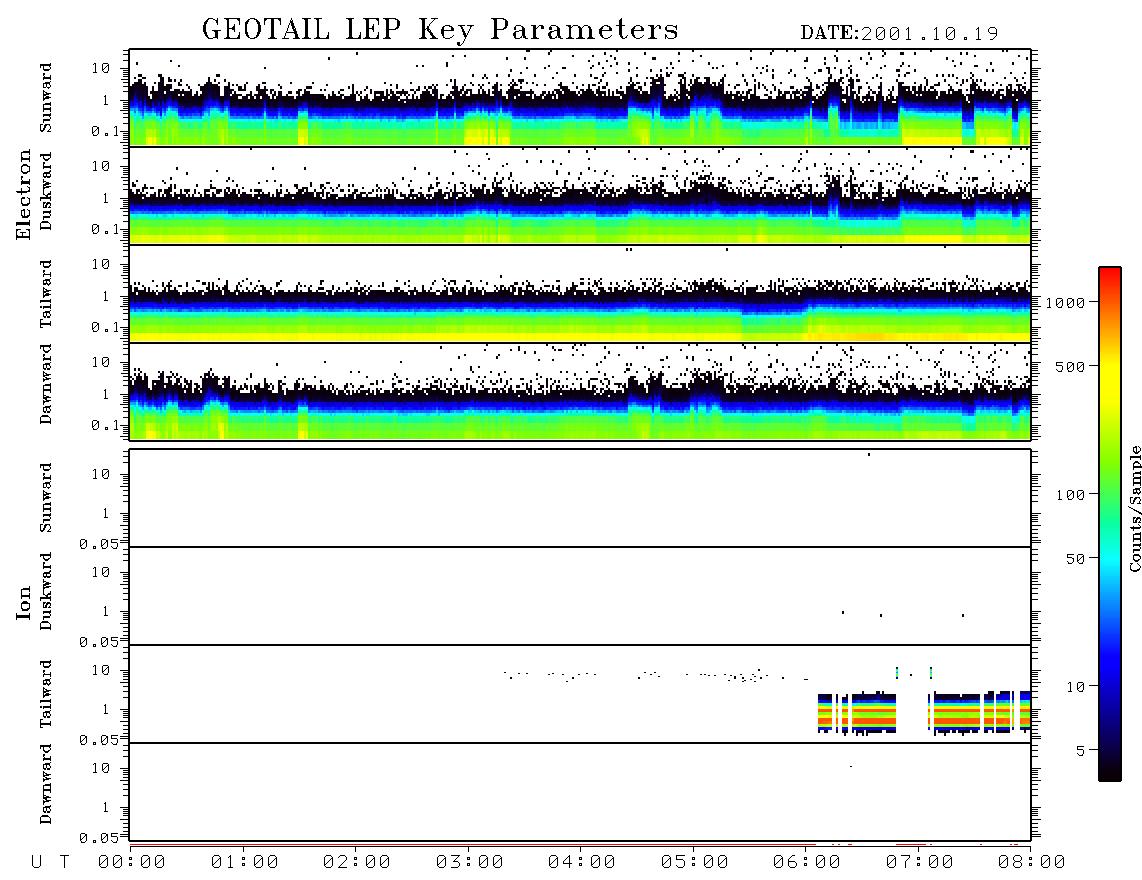
Task: Click the 01:00 time axis label
Action: (244, 863)
